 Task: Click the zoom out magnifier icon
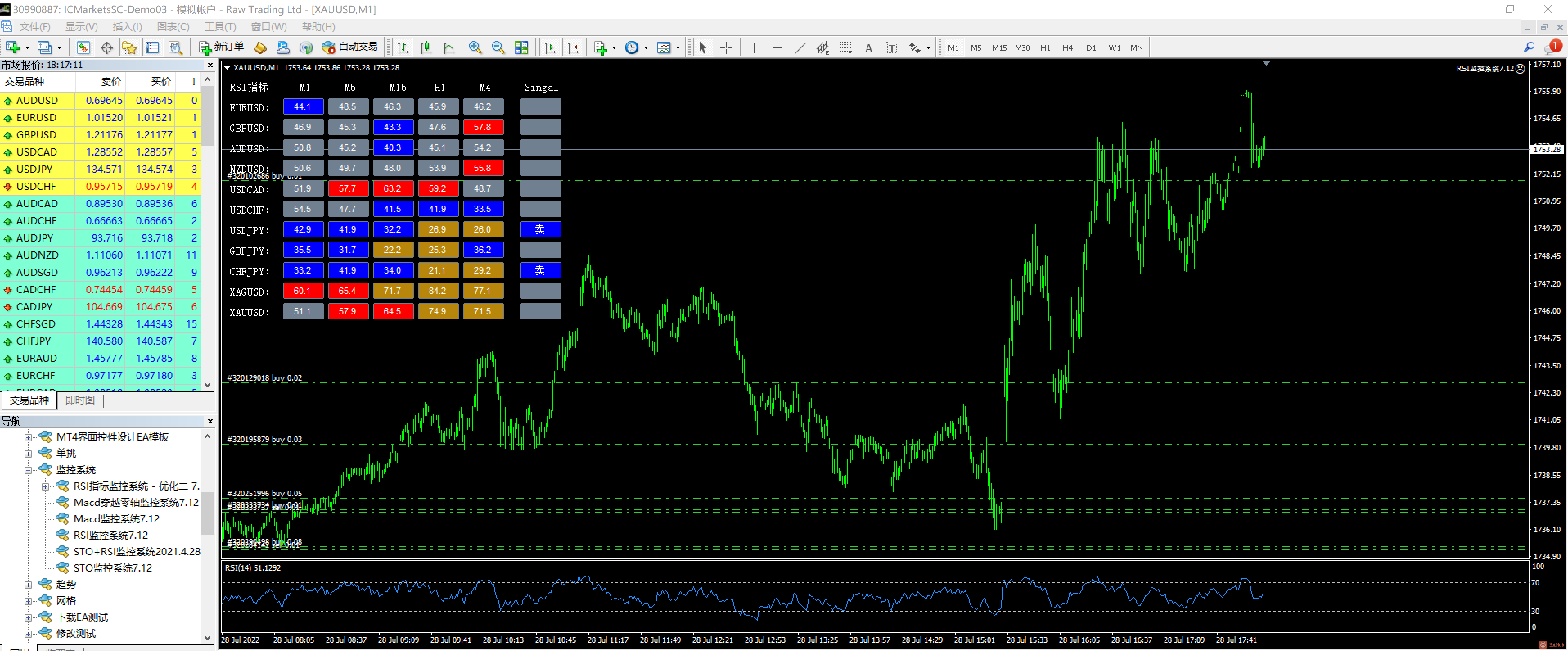[x=498, y=47]
